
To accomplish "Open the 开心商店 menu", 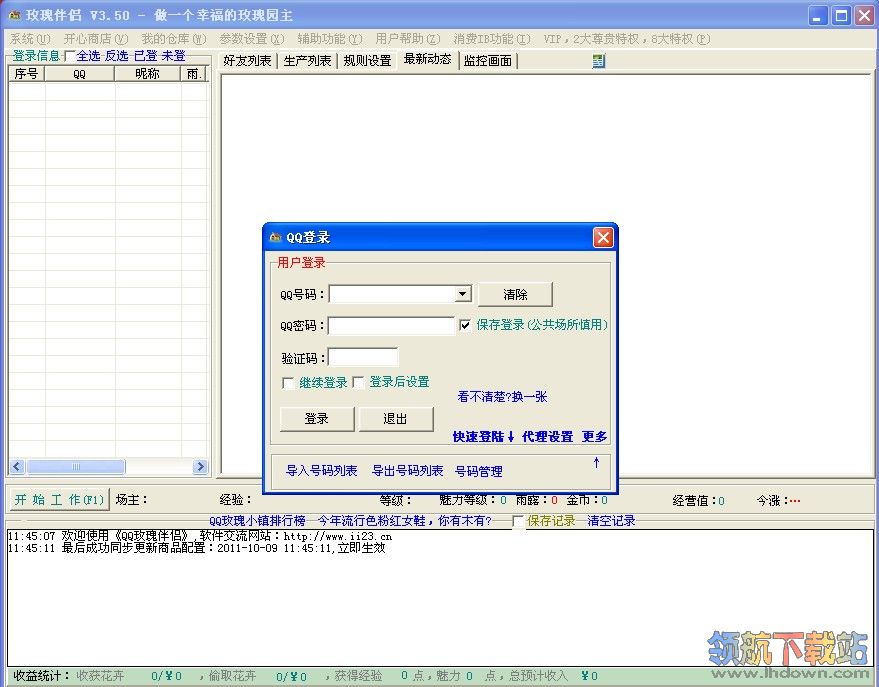I will tap(96, 39).
